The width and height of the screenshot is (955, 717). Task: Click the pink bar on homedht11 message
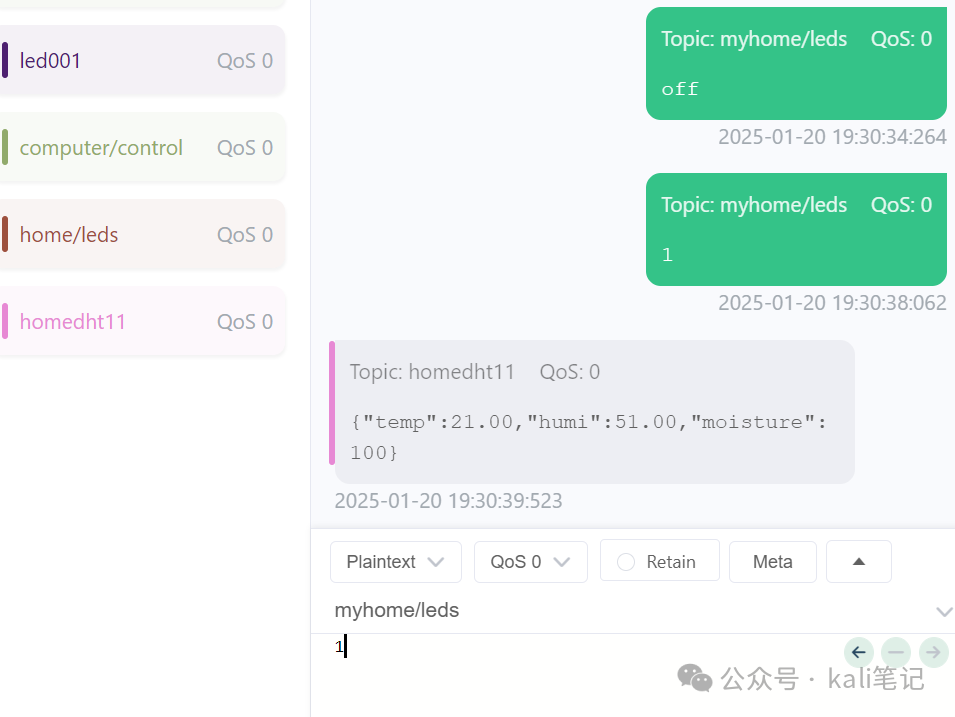[332, 403]
